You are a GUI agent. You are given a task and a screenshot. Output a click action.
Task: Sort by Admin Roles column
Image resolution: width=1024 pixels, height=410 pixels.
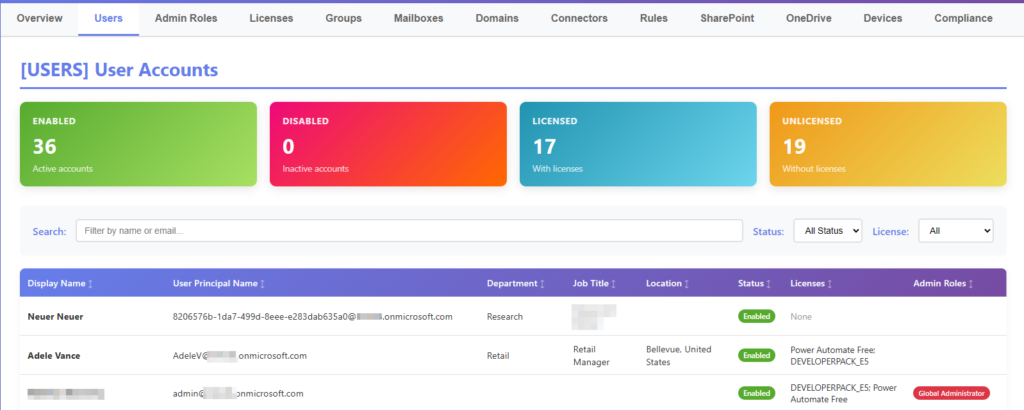pos(969,284)
